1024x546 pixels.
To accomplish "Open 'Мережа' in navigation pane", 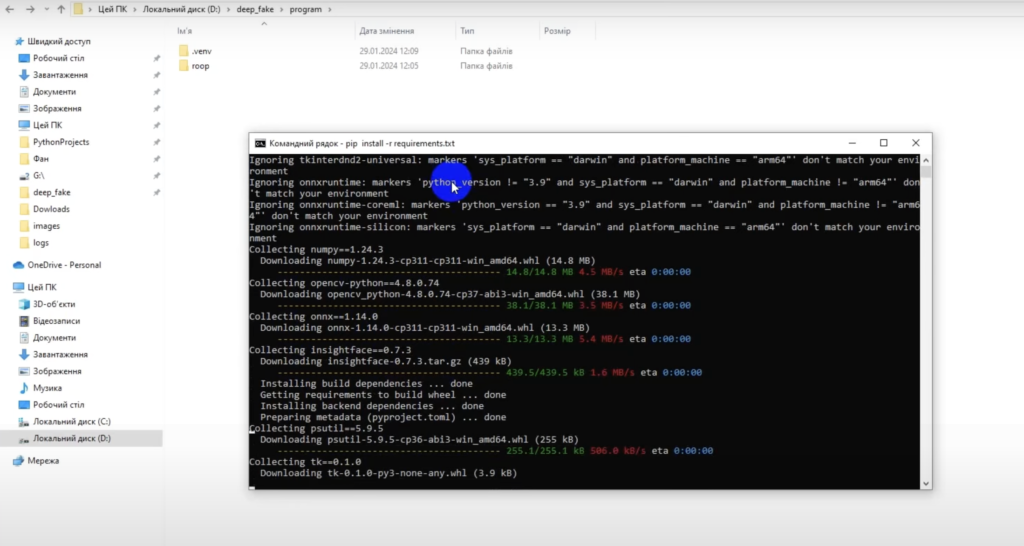I will (43, 461).
